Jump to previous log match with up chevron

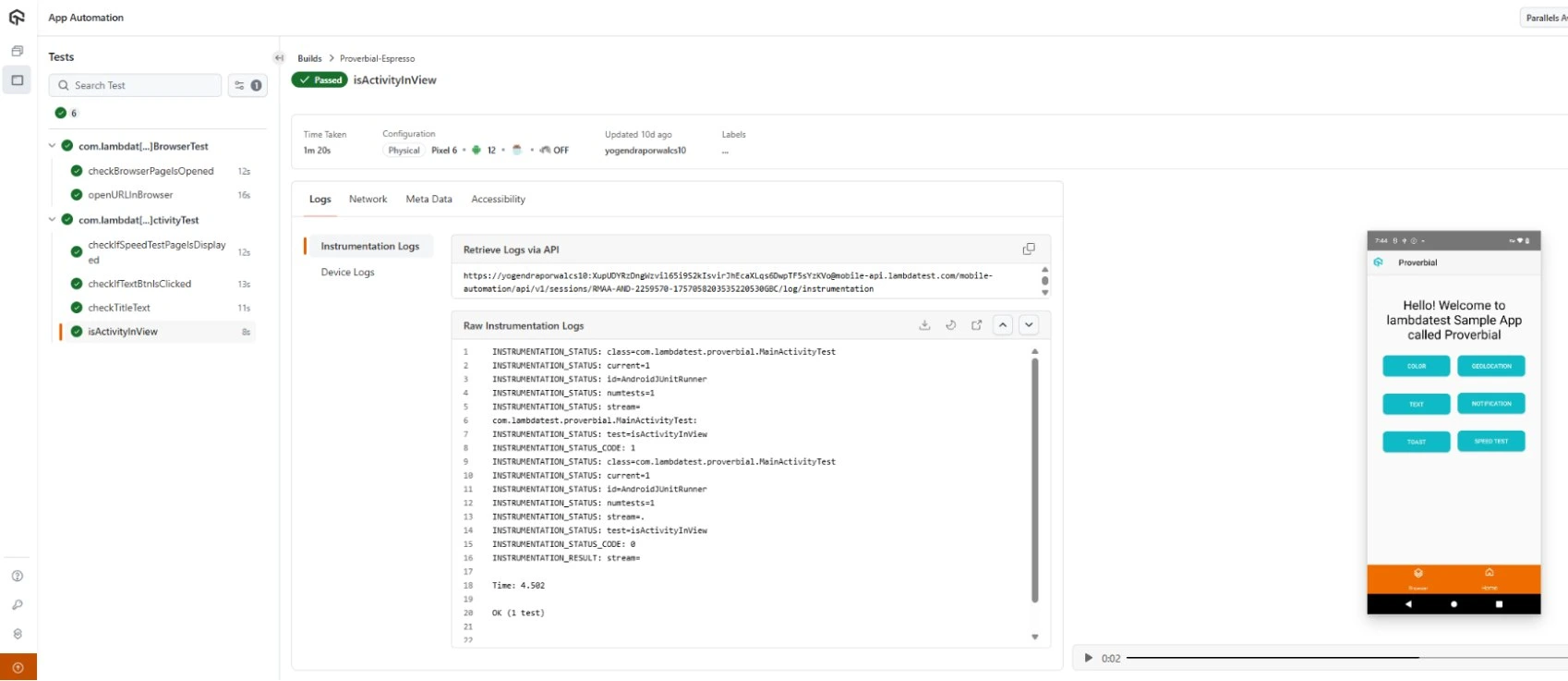tap(1003, 325)
